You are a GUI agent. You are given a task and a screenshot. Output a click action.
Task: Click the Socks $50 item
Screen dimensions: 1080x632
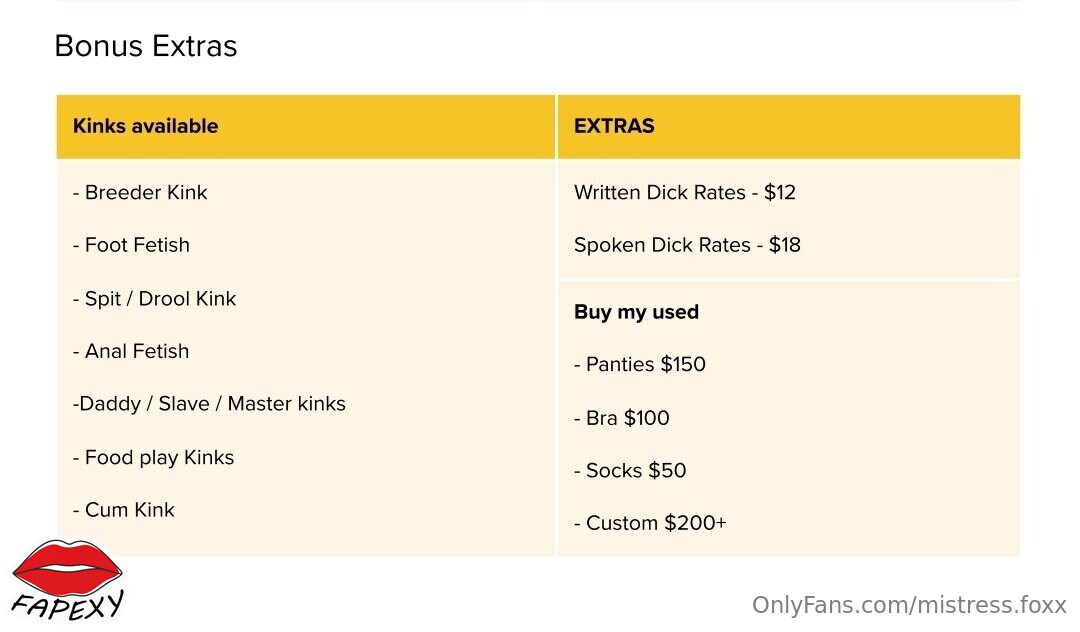[x=630, y=471]
